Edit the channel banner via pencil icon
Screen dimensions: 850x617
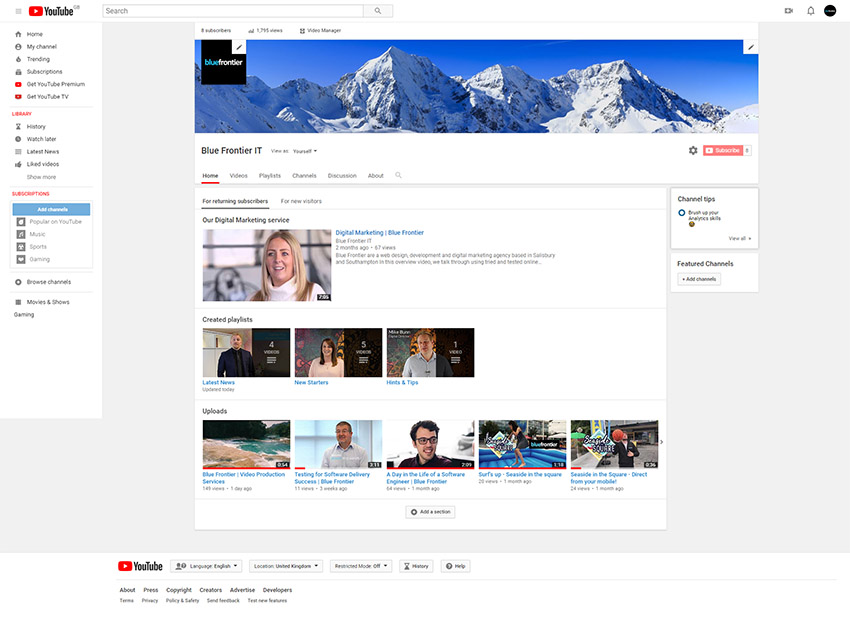coord(751,46)
